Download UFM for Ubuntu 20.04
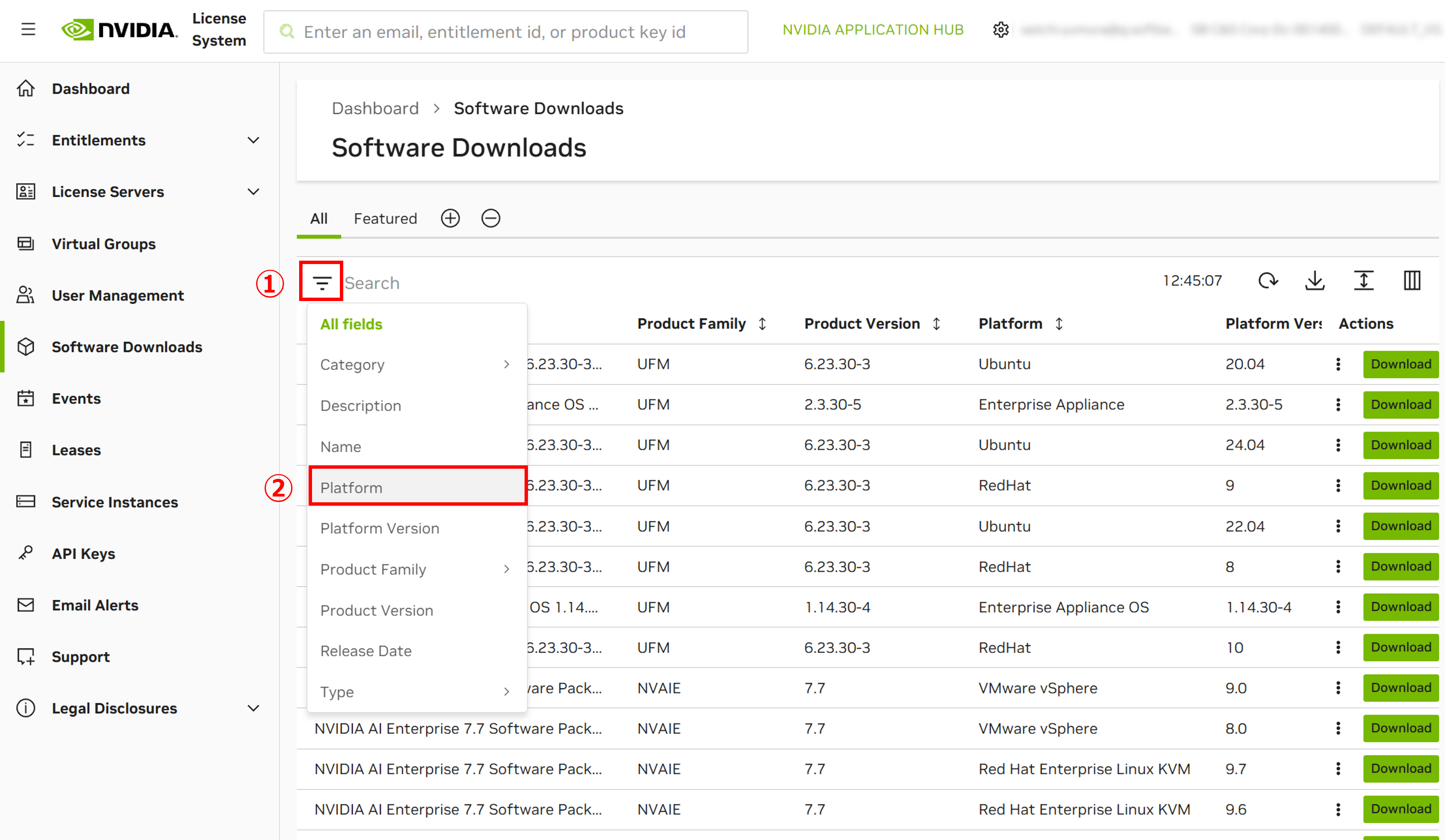 tap(1400, 364)
